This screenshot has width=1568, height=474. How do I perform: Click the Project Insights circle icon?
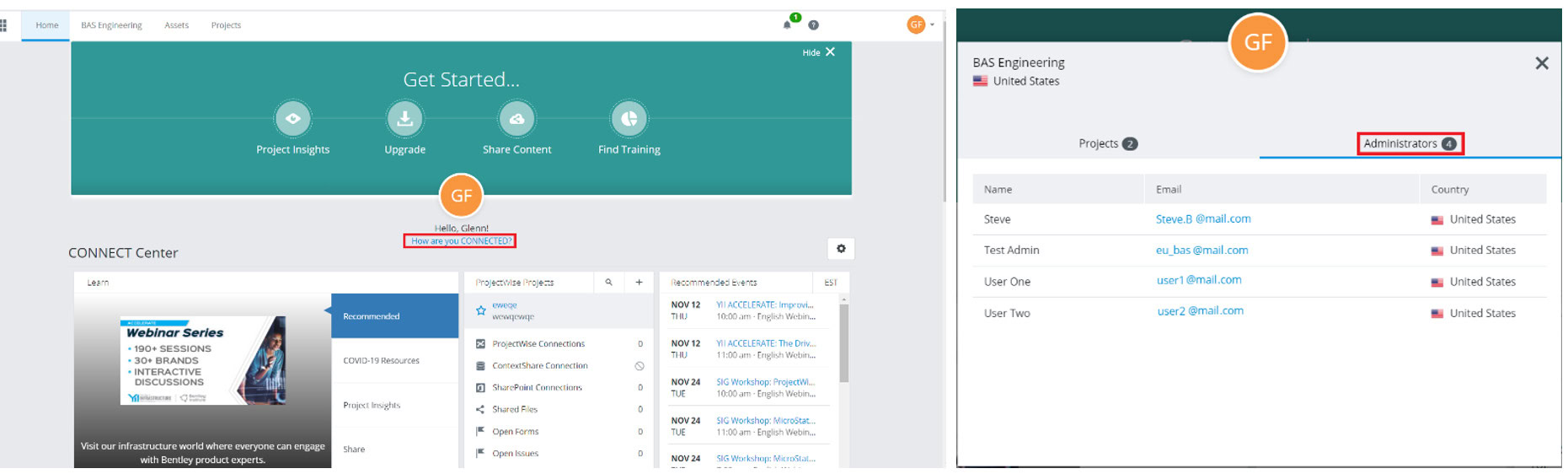click(x=292, y=119)
